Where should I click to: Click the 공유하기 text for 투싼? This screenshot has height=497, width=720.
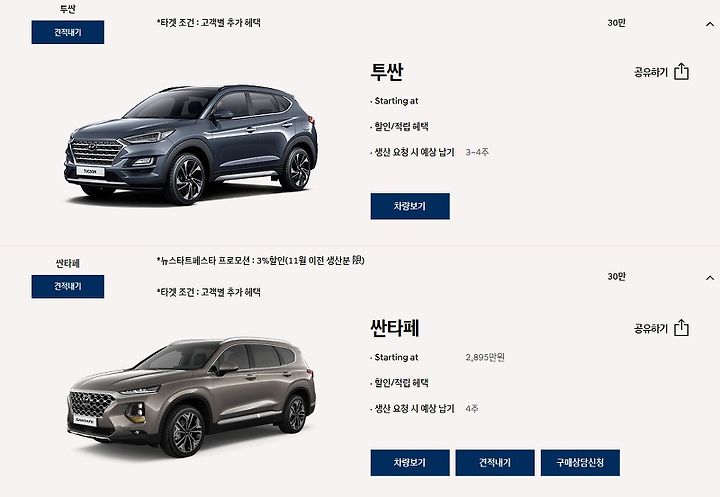click(x=651, y=72)
